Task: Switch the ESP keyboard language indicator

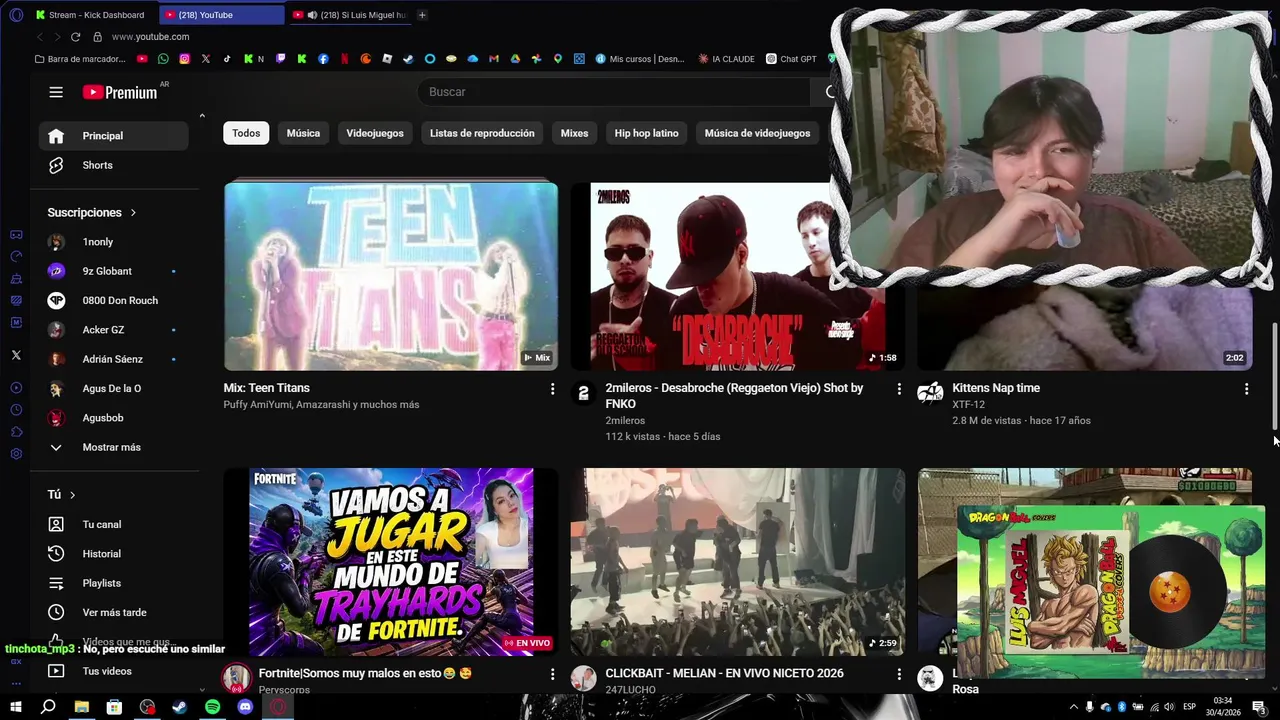Action: point(1190,707)
